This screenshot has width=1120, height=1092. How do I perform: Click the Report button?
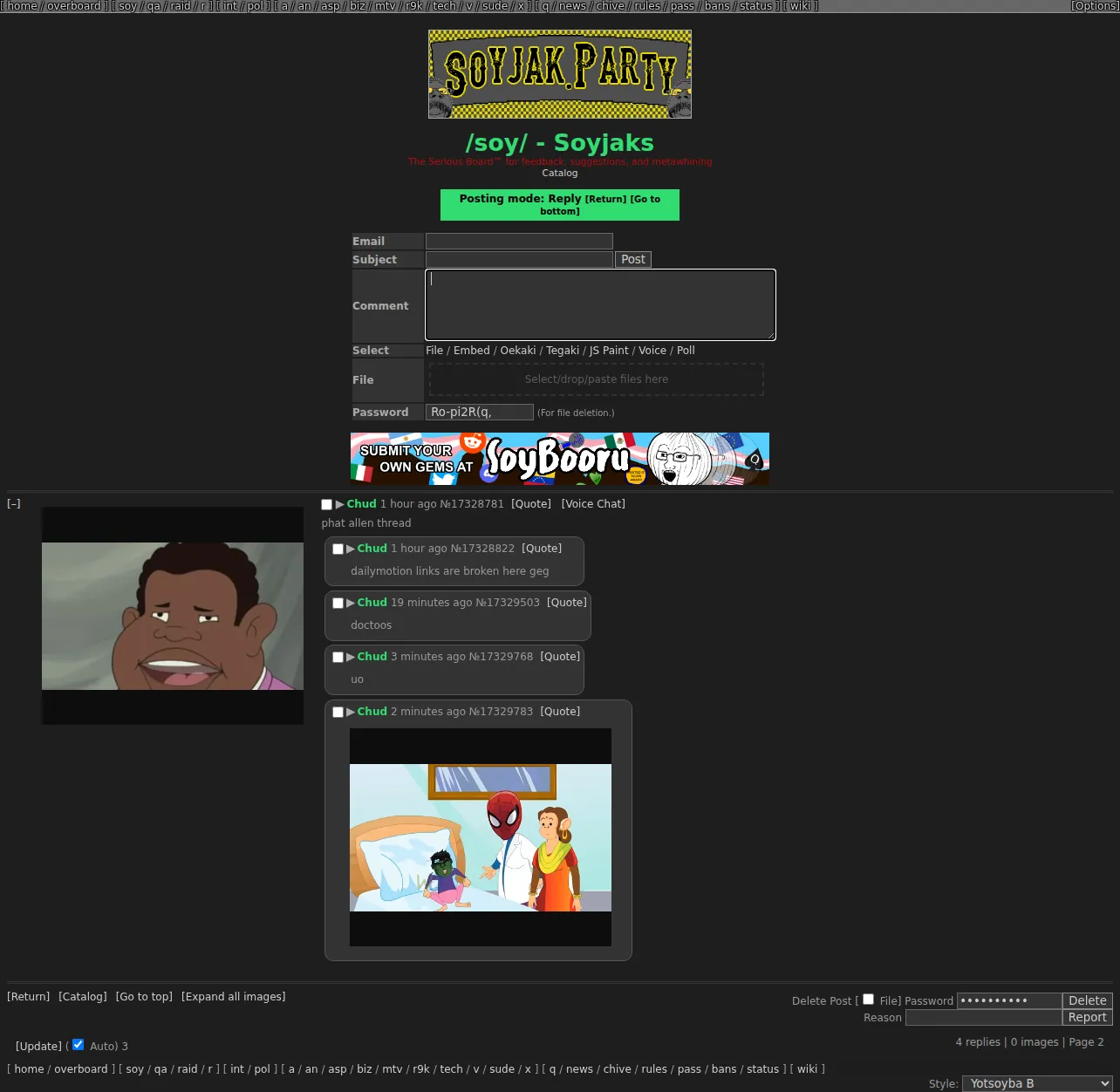1088,1017
